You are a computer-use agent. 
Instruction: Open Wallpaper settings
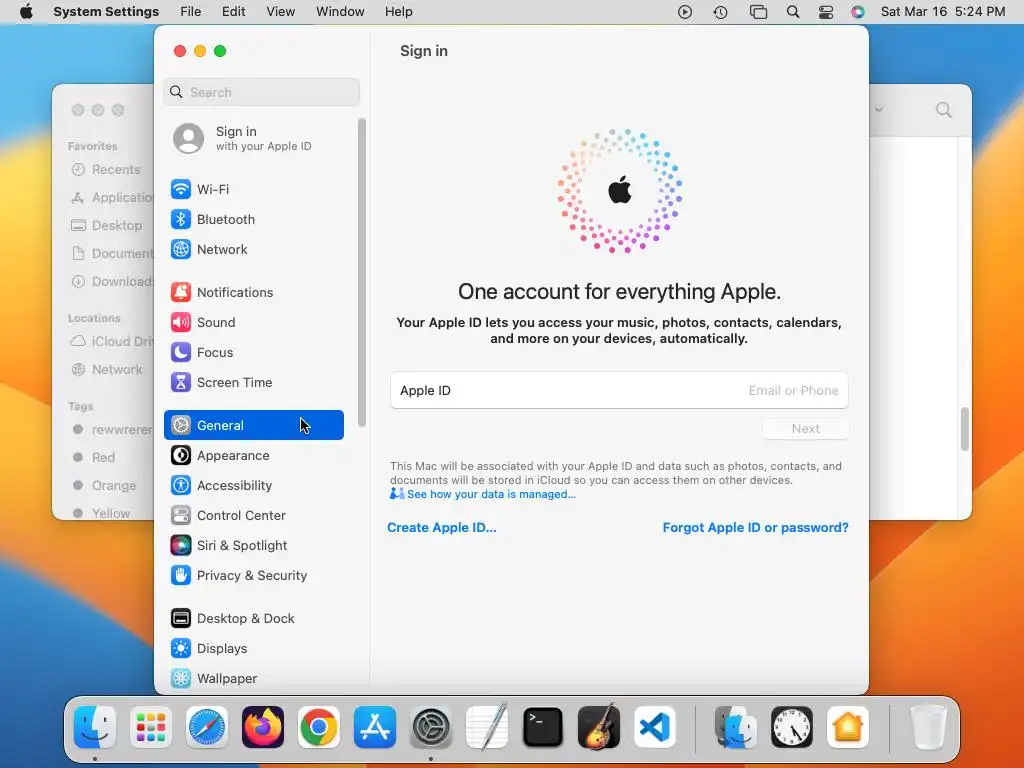point(253,679)
